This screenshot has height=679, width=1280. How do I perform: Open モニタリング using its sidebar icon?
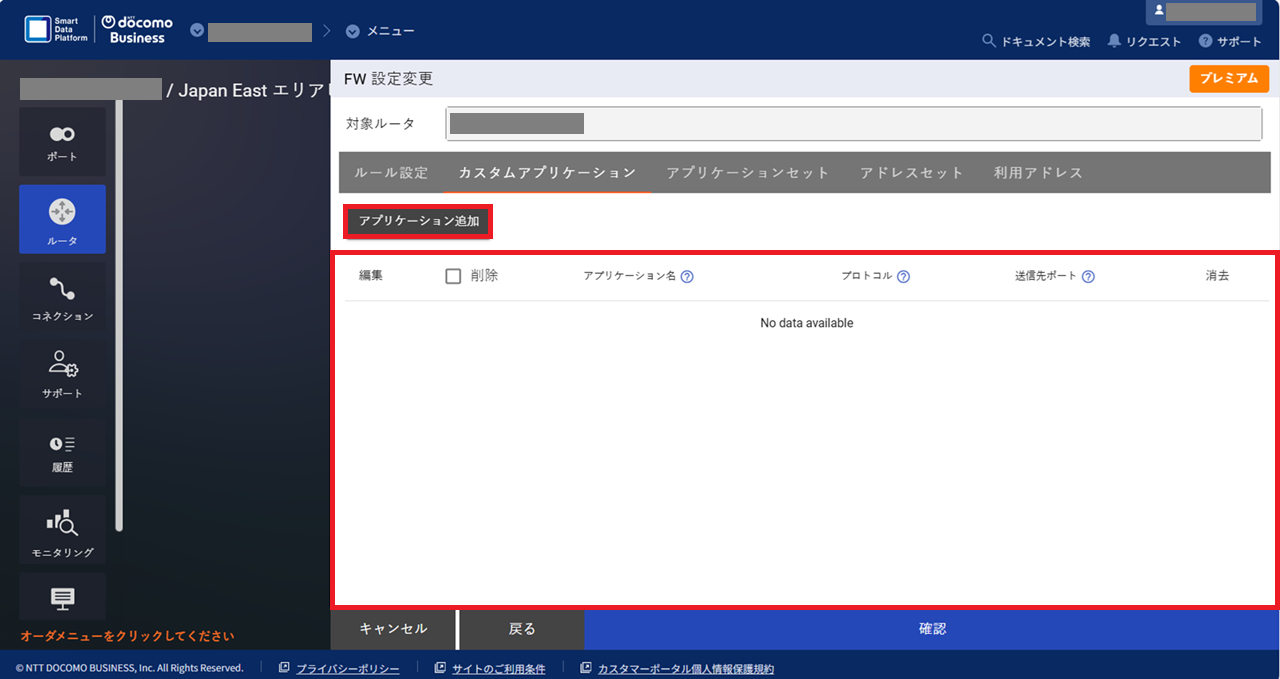pyautogui.click(x=62, y=529)
